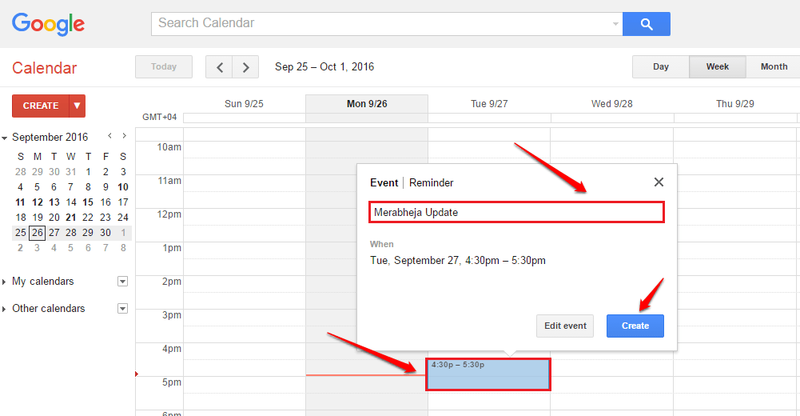The width and height of the screenshot is (800, 416).
Task: Go to previous week arrow
Action: [x=219, y=67]
